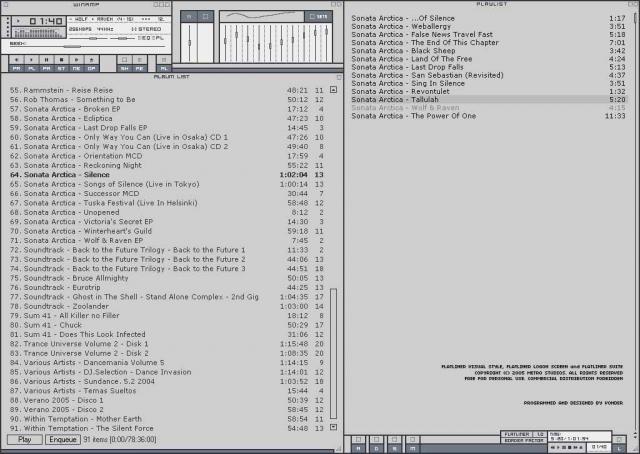
Task: Open playlist Select menu (S button)
Action: pyautogui.click(x=394, y=443)
